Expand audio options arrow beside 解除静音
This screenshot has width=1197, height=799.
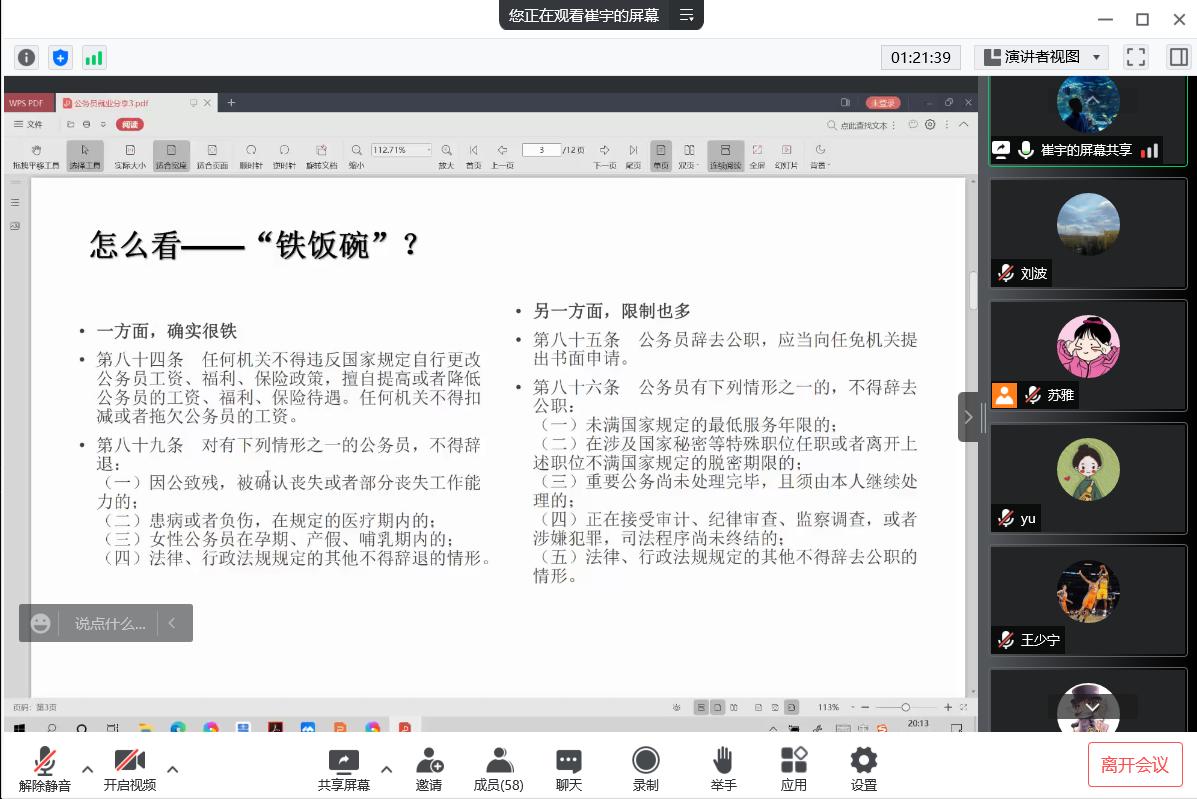(x=87, y=769)
